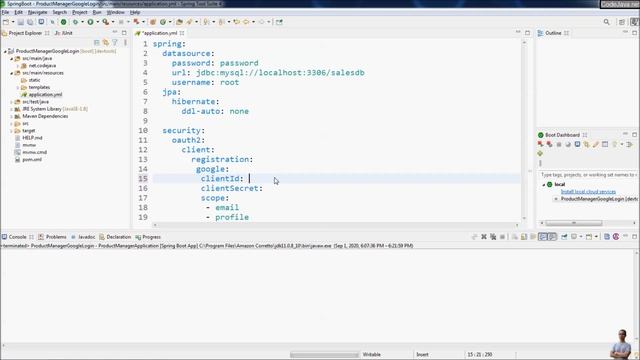The width and height of the screenshot is (640, 360).
Task: Open the Project menu
Action: tap(80, 13)
